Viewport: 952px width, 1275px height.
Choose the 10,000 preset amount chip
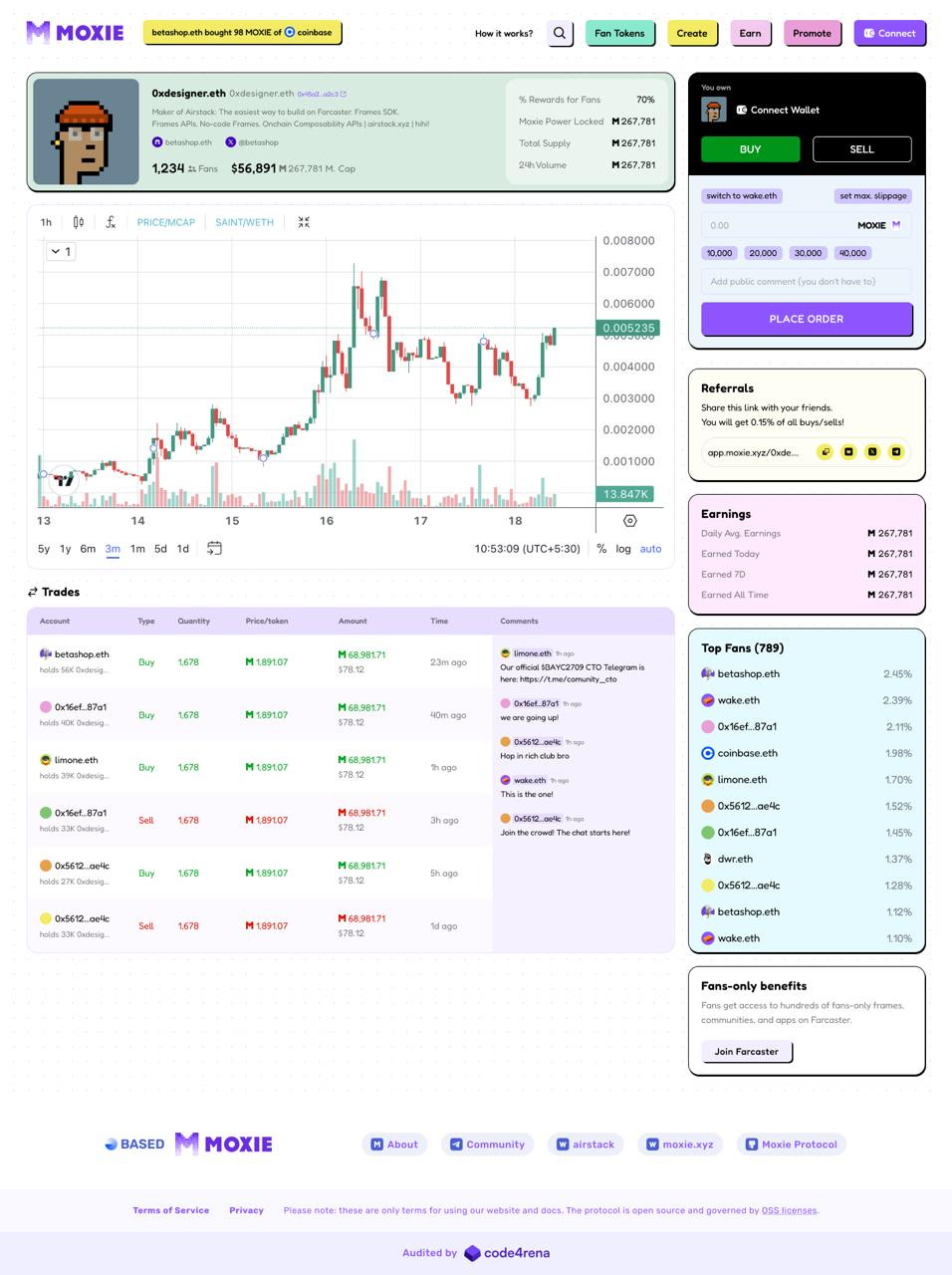719,253
